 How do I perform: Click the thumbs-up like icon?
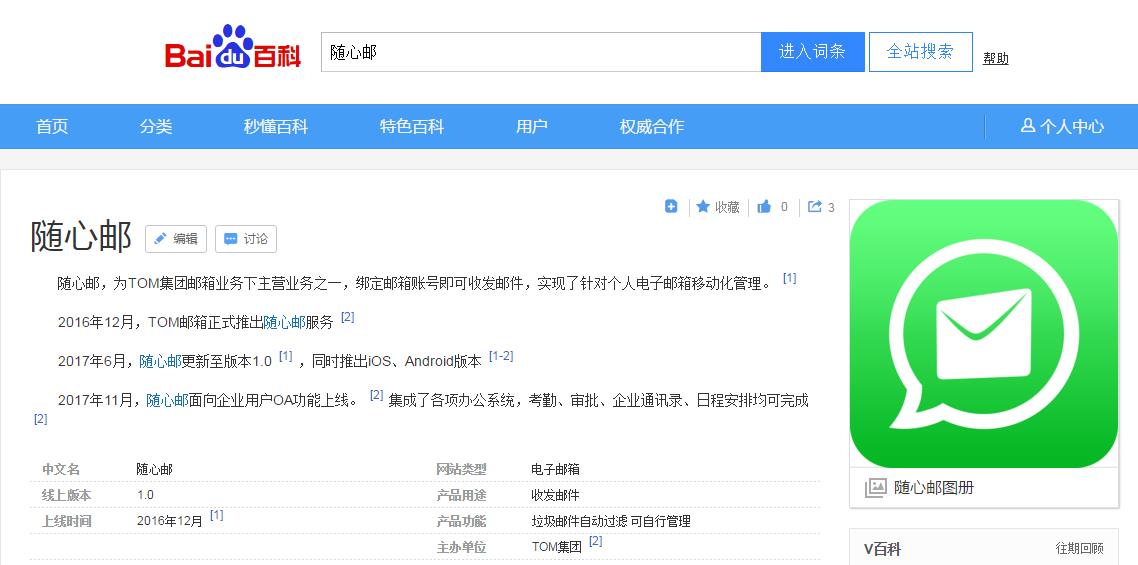click(764, 207)
